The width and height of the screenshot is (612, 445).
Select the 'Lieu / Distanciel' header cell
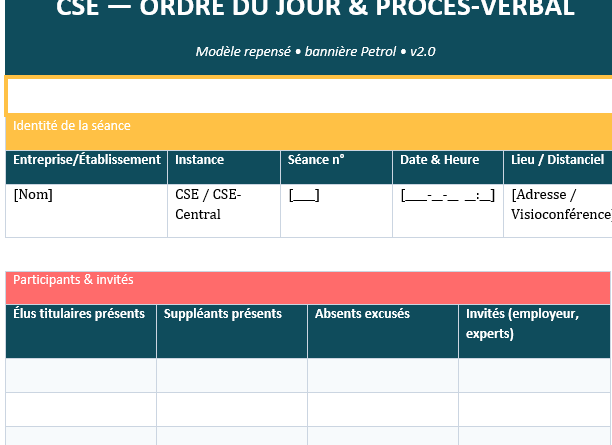click(558, 167)
